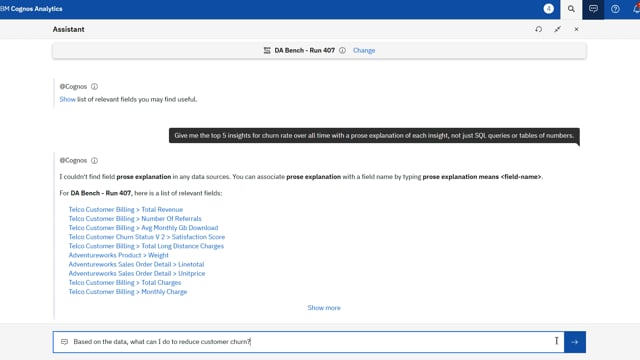This screenshot has height=360, width=640.
Task: Click the collapse panel arrows icon
Action: pyautogui.click(x=558, y=29)
